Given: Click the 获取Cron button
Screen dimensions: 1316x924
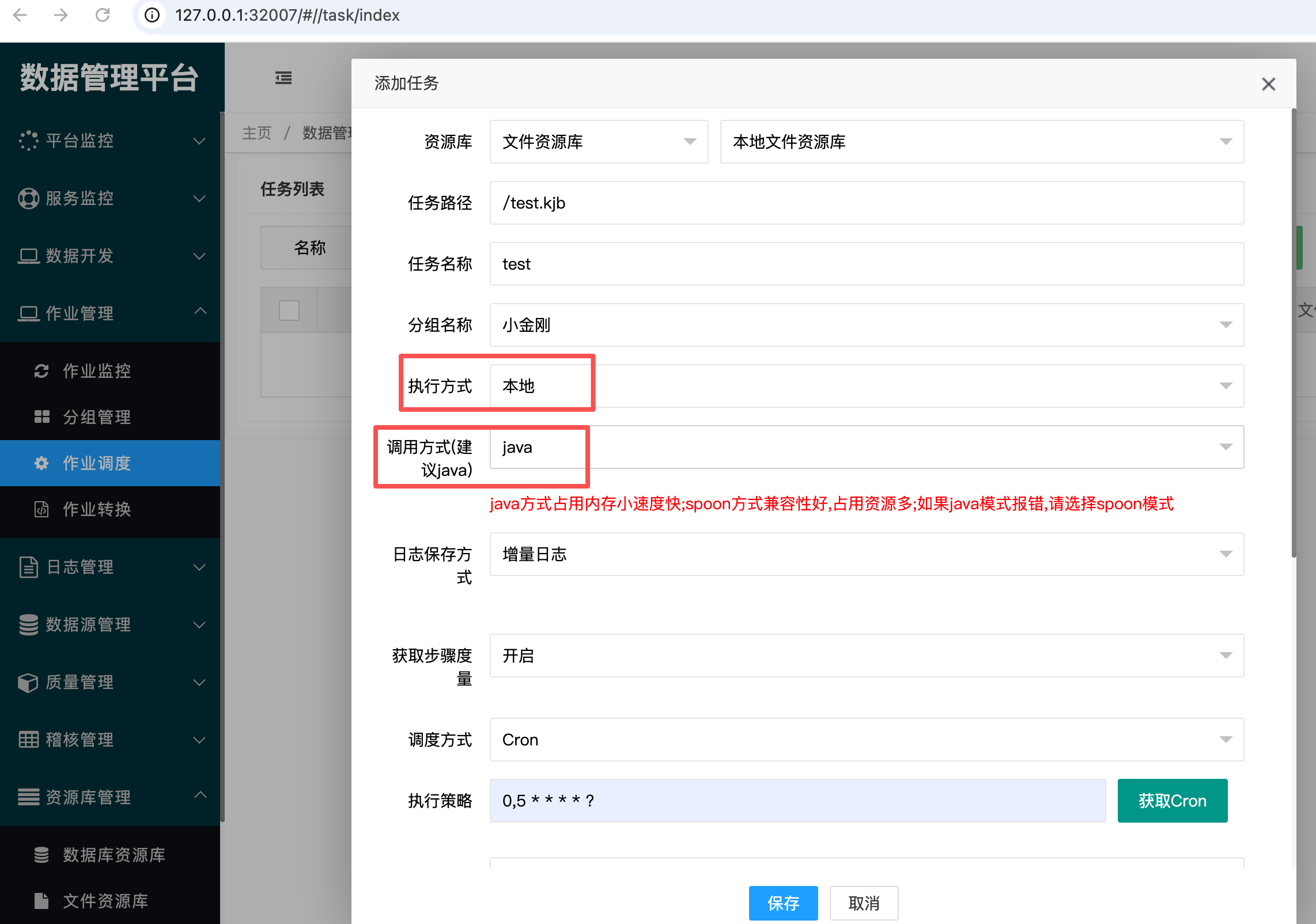Looking at the screenshot, I should [1173, 800].
